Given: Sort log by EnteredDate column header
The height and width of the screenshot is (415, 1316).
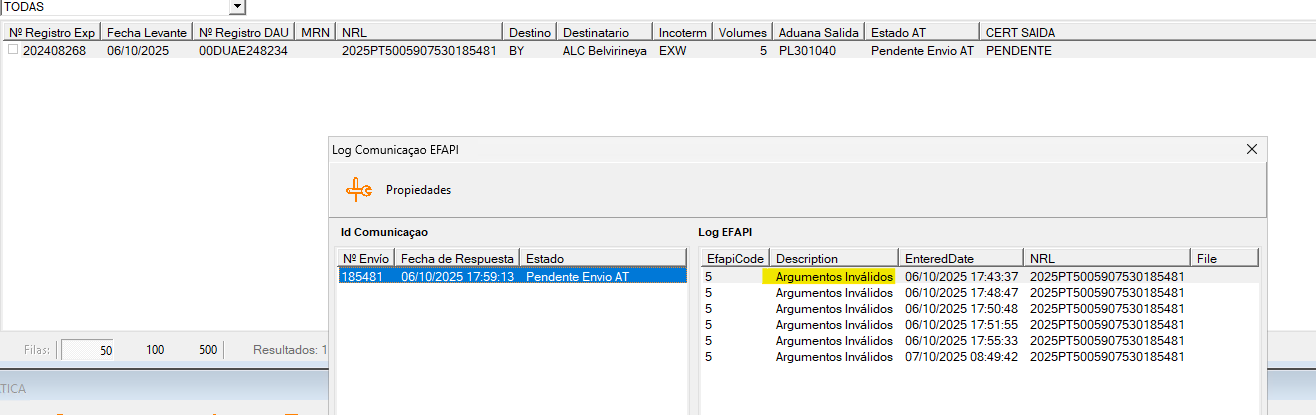Looking at the screenshot, I should pos(939,258).
